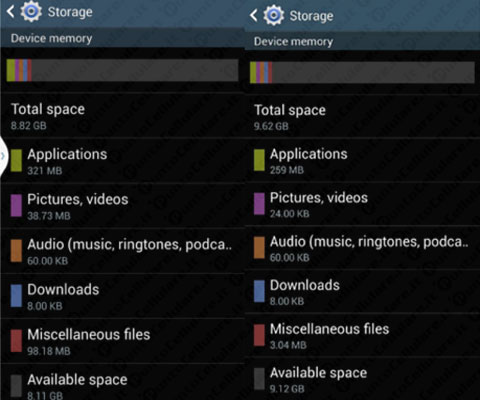The width and height of the screenshot is (480, 400).
Task: Open Pictures, videos 24.00 KB entry
Action: (x=362, y=204)
